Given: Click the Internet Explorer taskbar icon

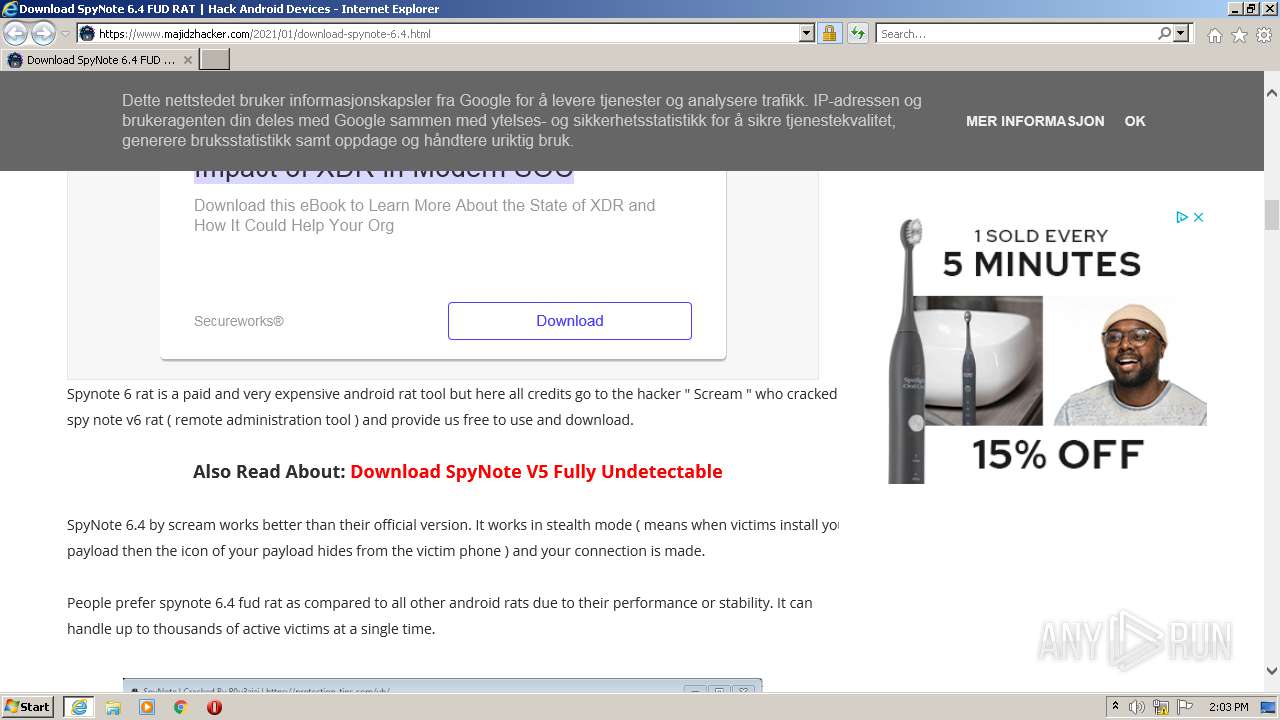Looking at the screenshot, I should 78,707.
